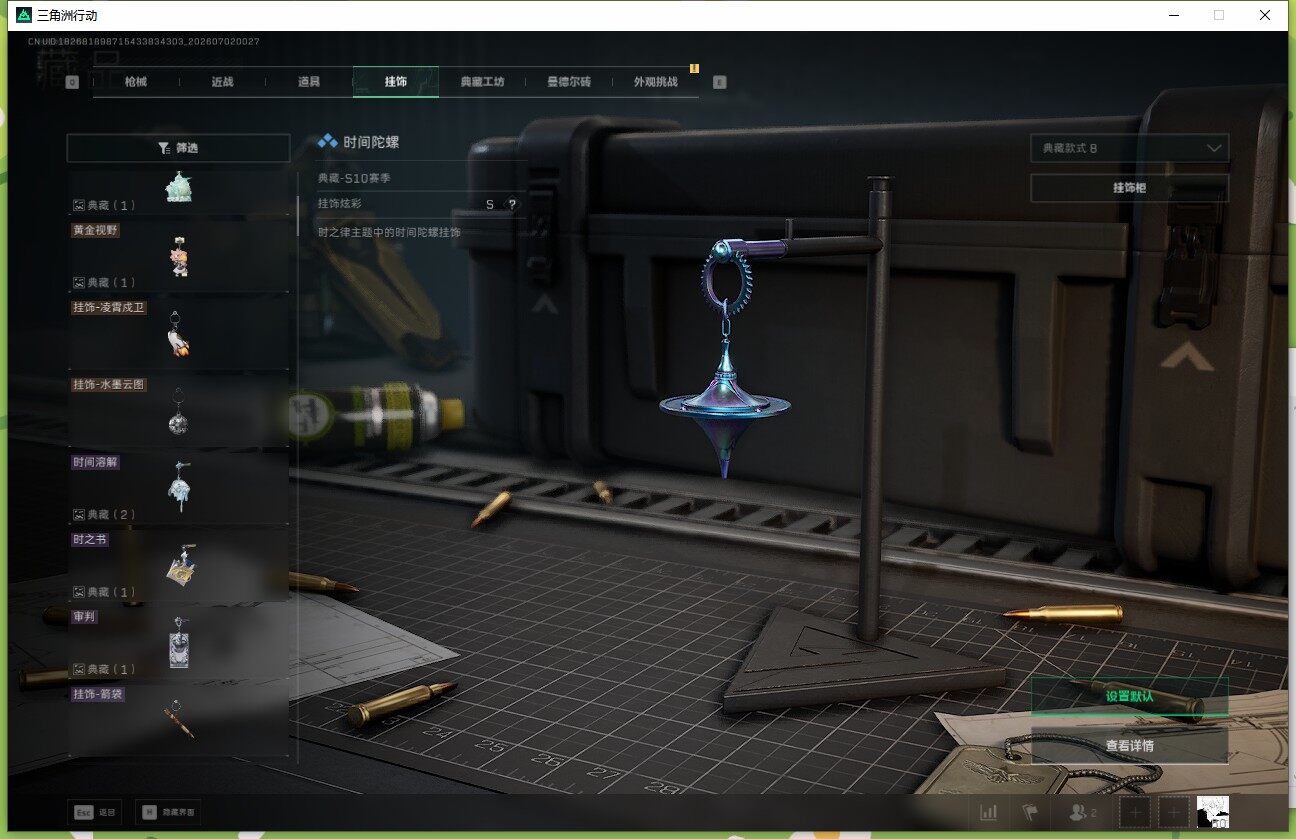Image resolution: width=1296 pixels, height=839 pixels.
Task: Open the 典藏款式 8 dropdown
Action: pos(1129,148)
